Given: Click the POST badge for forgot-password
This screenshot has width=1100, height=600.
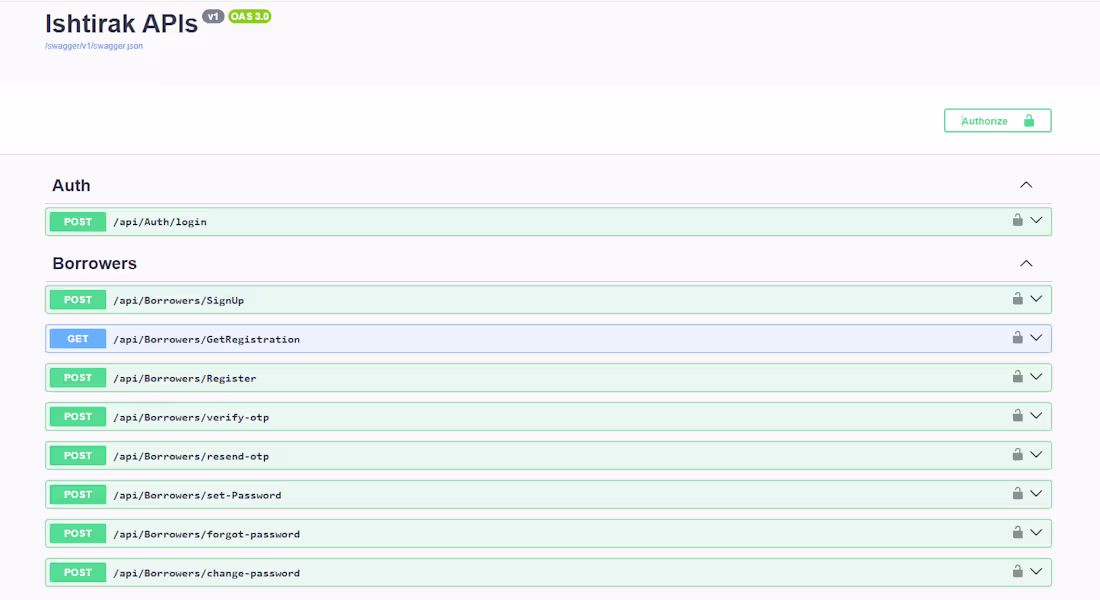Looking at the screenshot, I should (x=78, y=533).
